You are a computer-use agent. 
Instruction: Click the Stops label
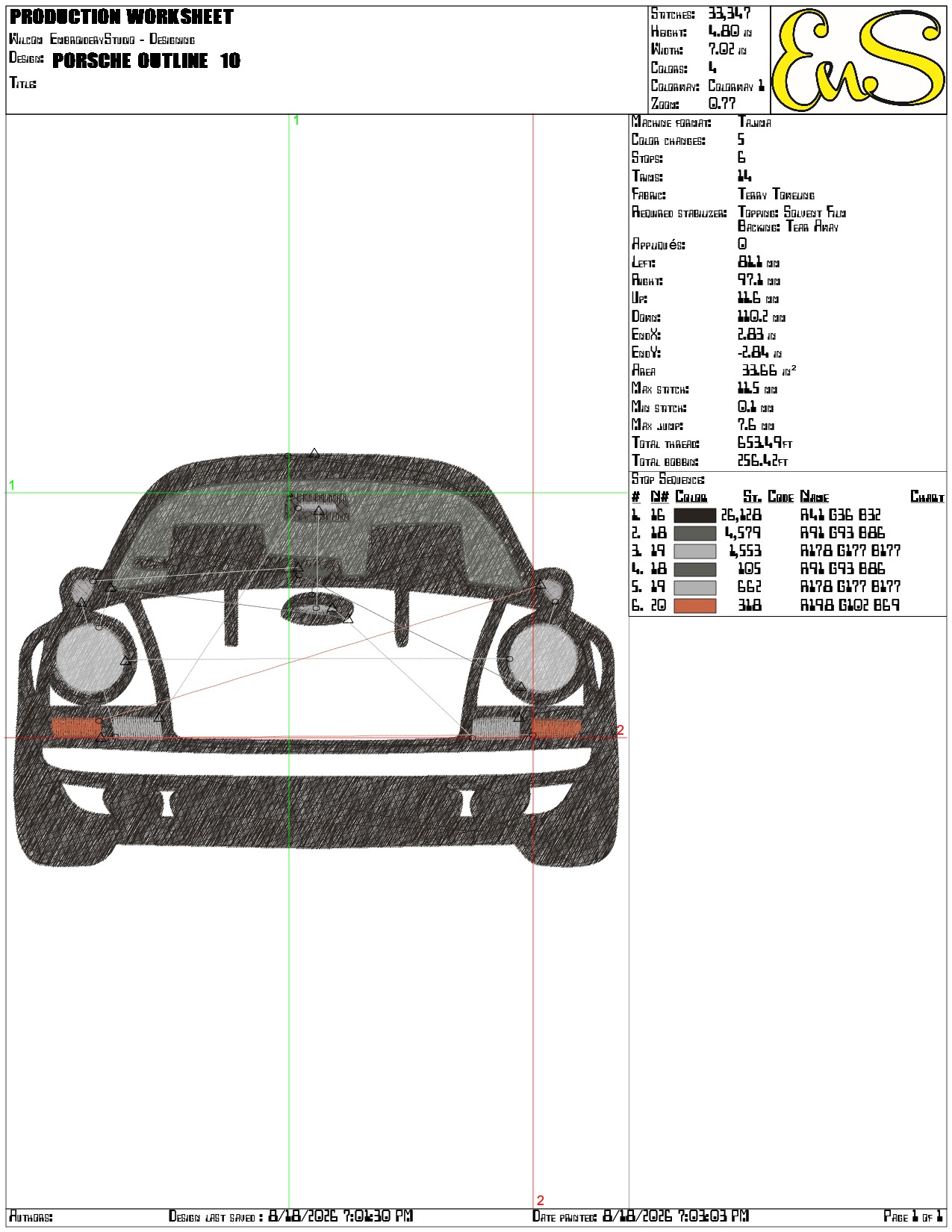pyautogui.click(x=647, y=158)
